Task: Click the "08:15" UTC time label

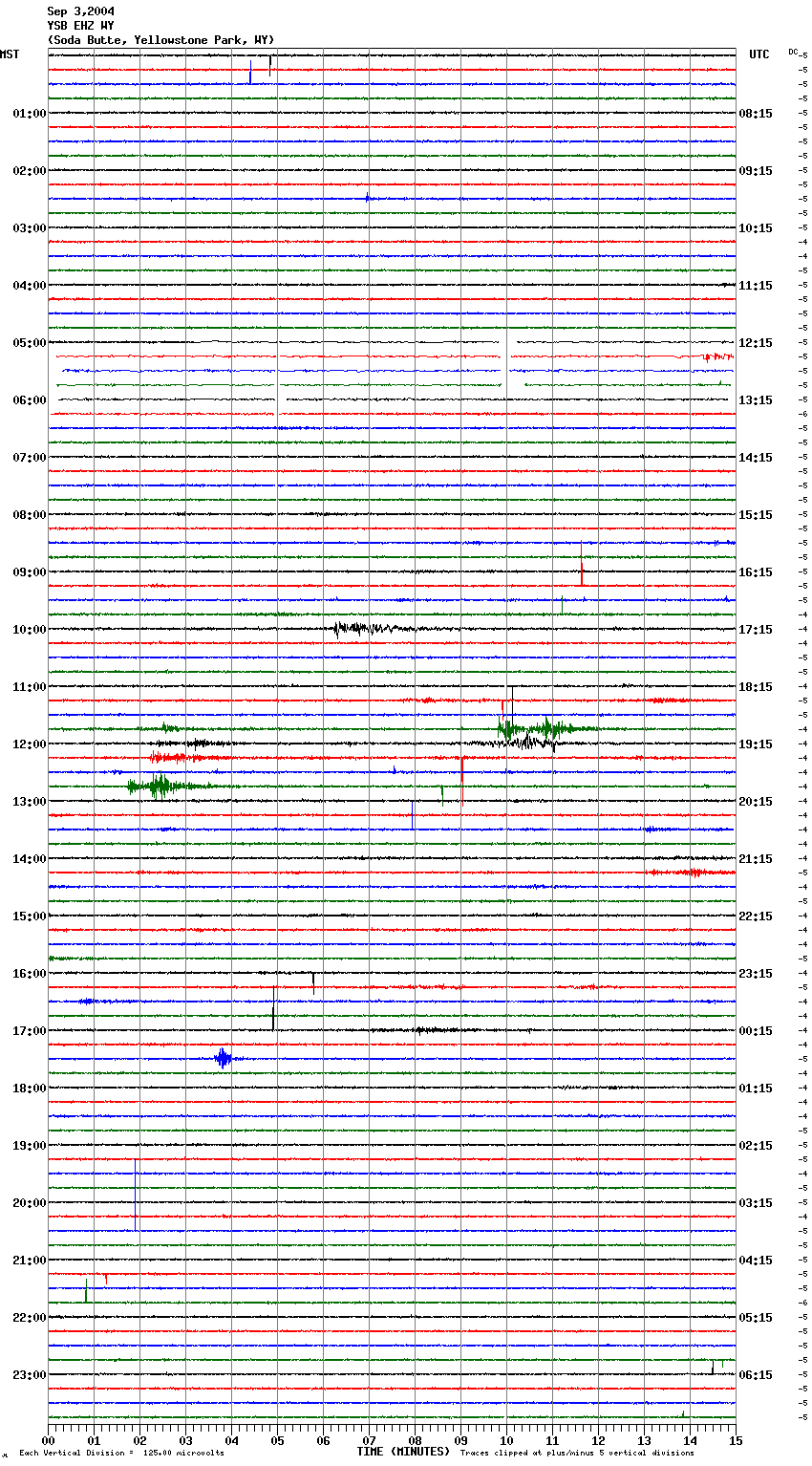Action: (756, 114)
